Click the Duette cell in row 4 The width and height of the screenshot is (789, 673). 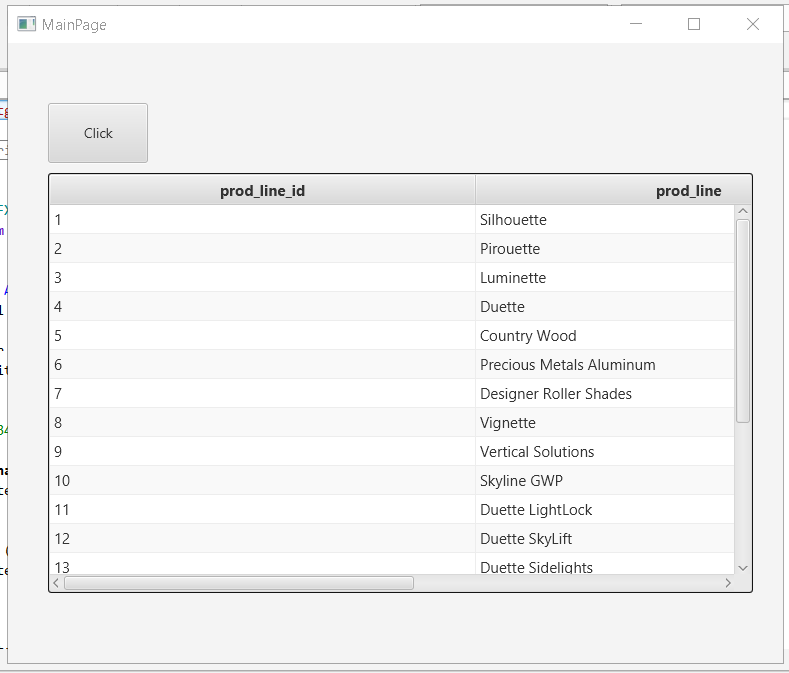[502, 307]
